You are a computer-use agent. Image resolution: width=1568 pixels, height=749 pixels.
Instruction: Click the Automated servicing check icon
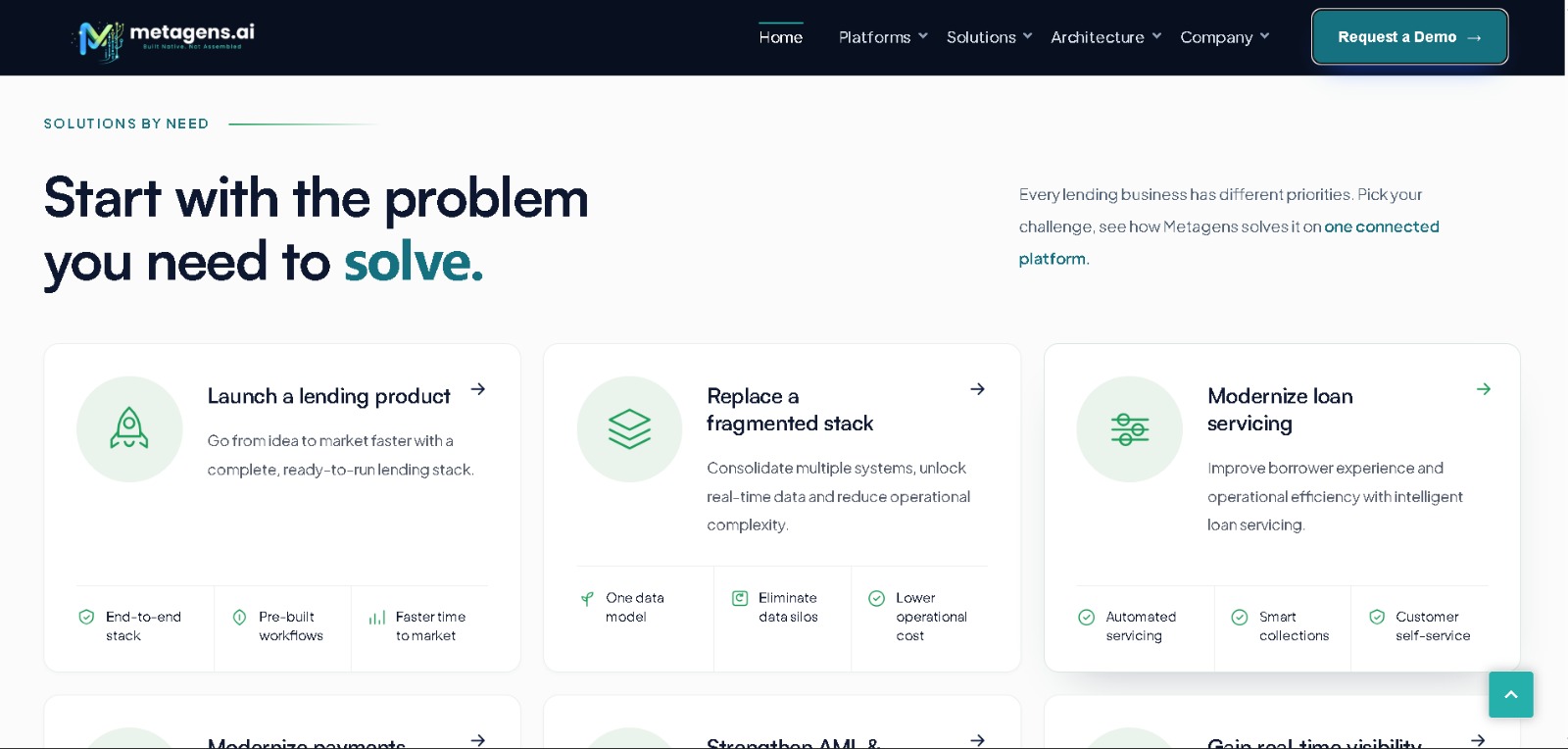pyautogui.click(x=1086, y=617)
